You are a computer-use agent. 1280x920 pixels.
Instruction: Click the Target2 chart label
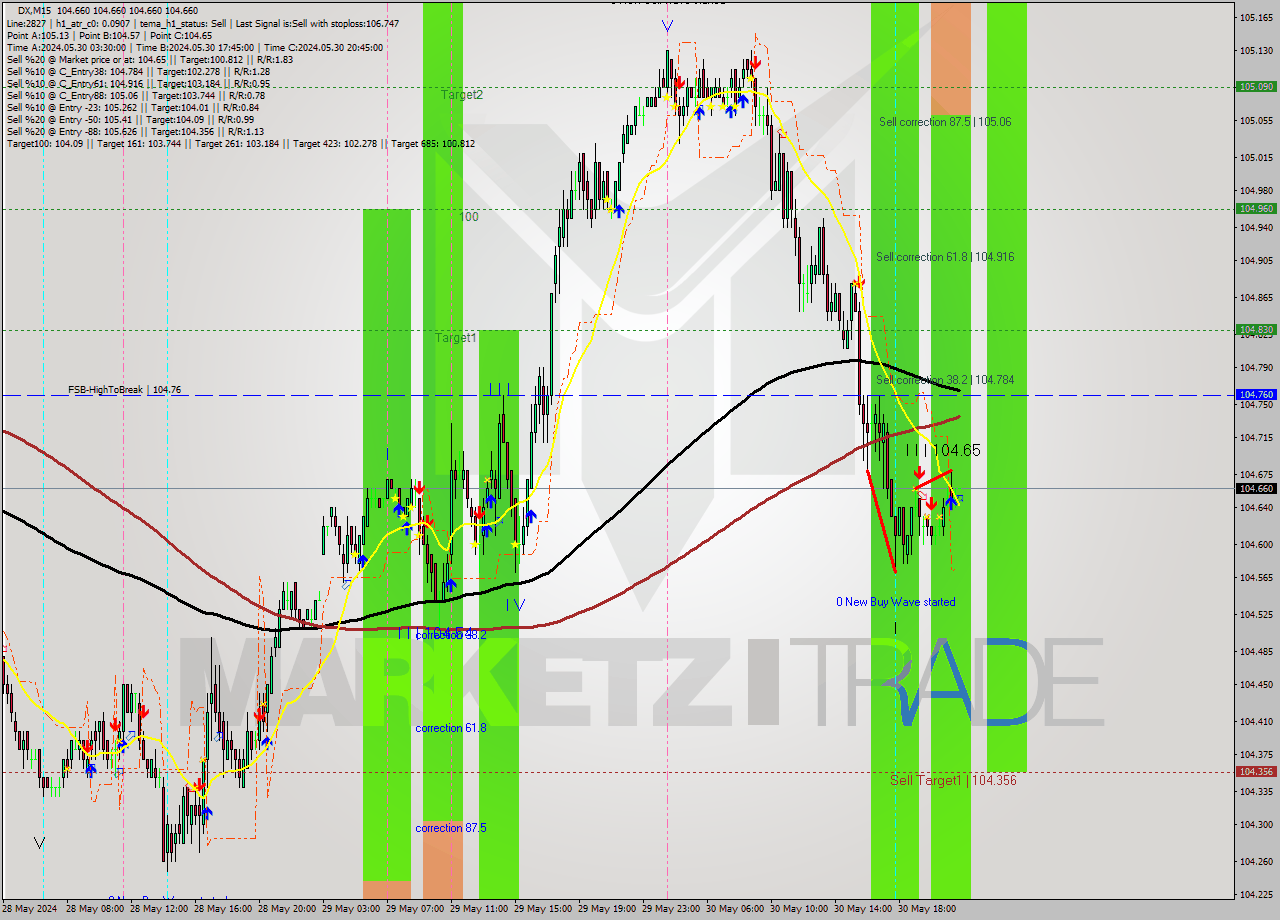point(462,95)
